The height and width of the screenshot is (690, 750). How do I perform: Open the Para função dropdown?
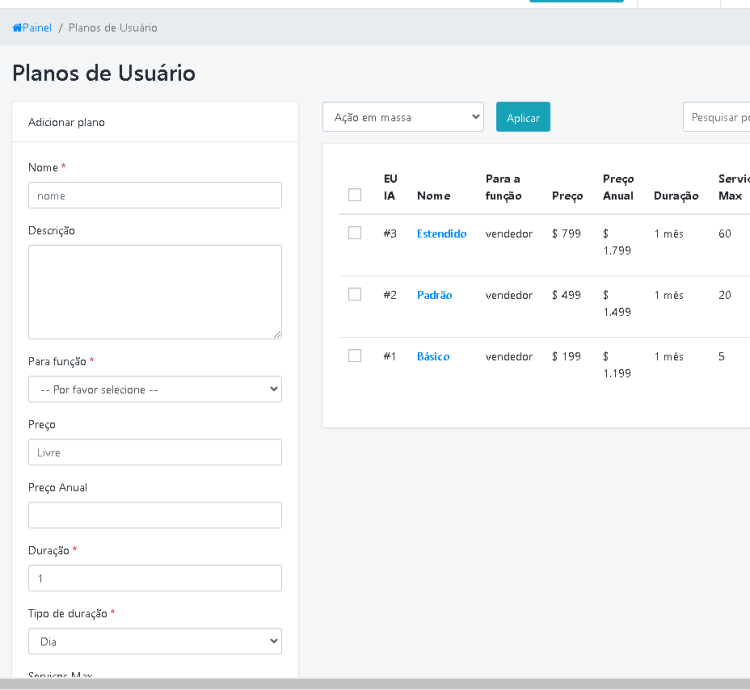[x=155, y=389]
